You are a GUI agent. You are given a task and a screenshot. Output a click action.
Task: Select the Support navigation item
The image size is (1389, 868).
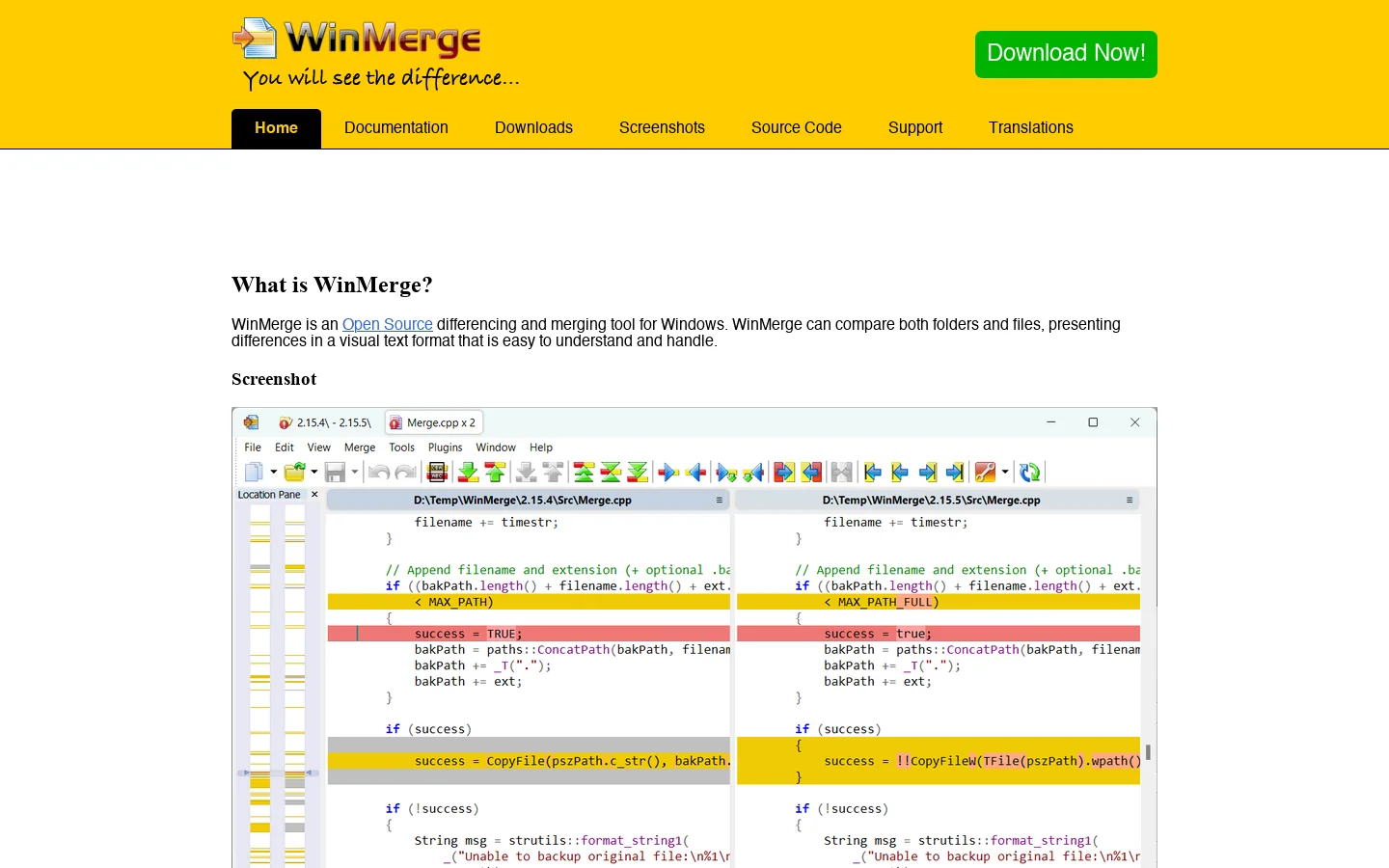[x=915, y=128]
